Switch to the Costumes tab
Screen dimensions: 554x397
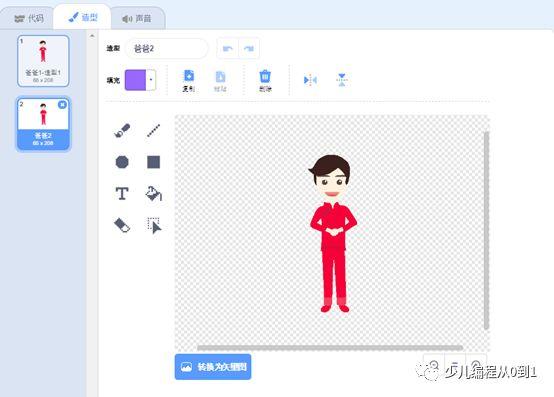tap(82, 17)
